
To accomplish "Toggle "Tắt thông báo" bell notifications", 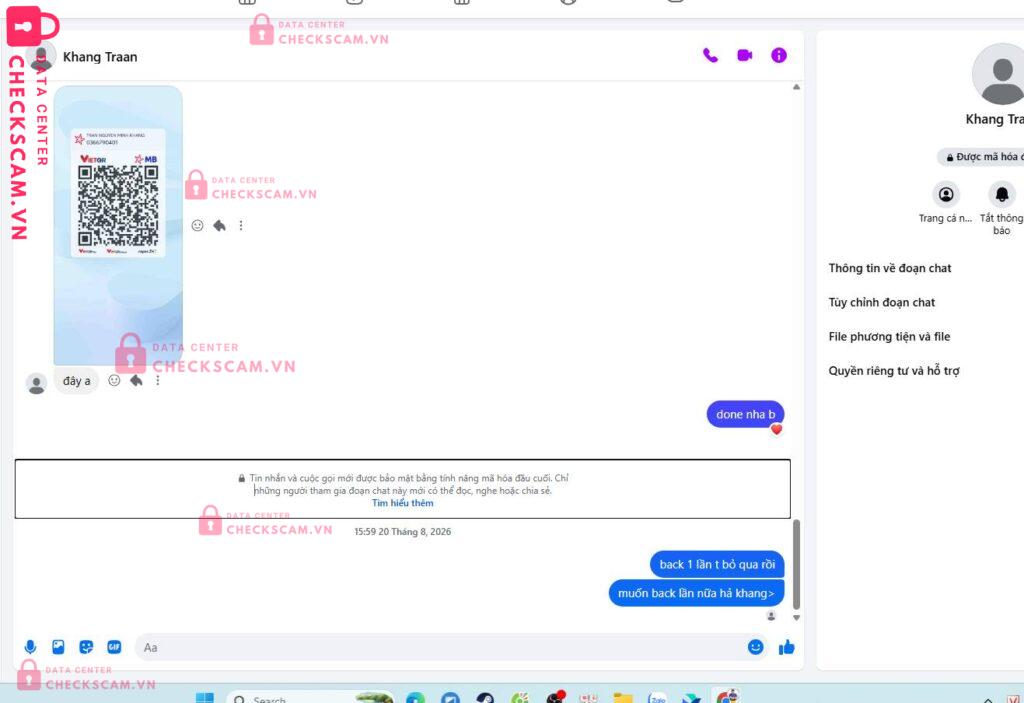I will pyautogui.click(x=1001, y=194).
